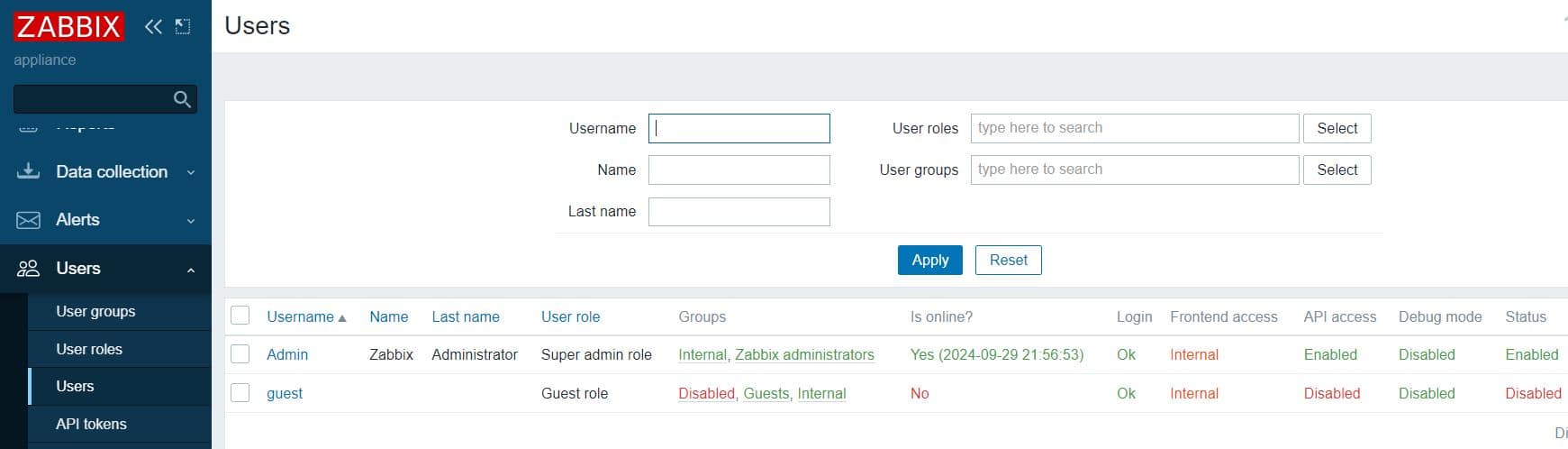Open the Guests group link
1568x449 pixels.
(766, 393)
